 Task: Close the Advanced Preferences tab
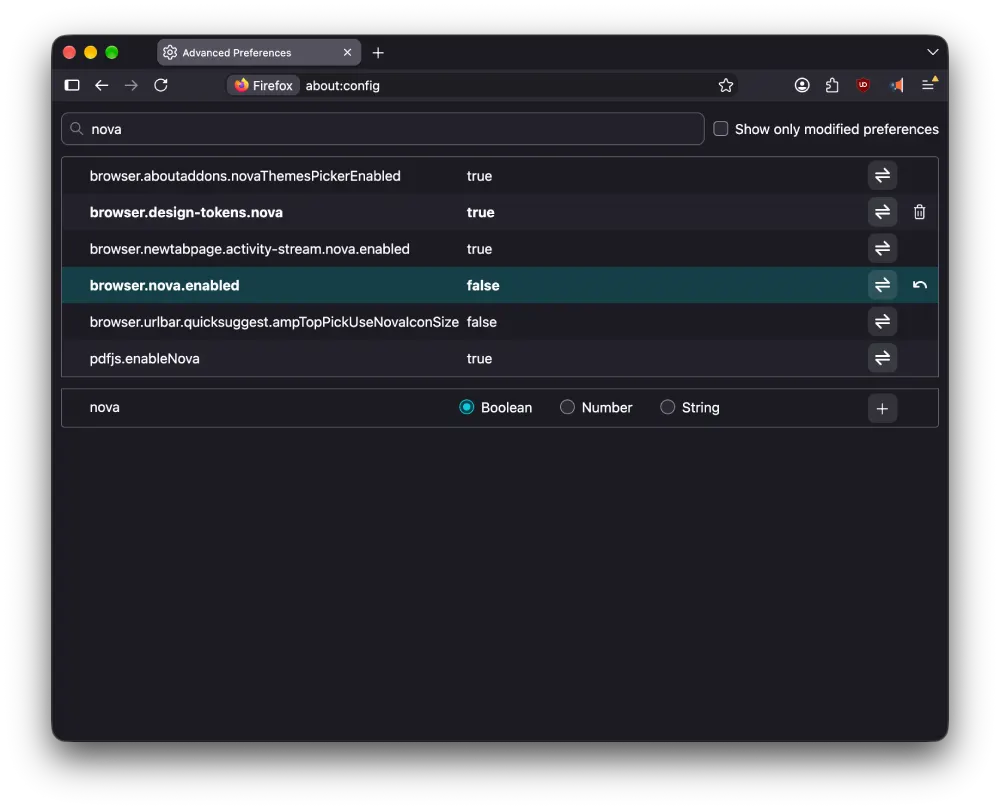tap(347, 52)
